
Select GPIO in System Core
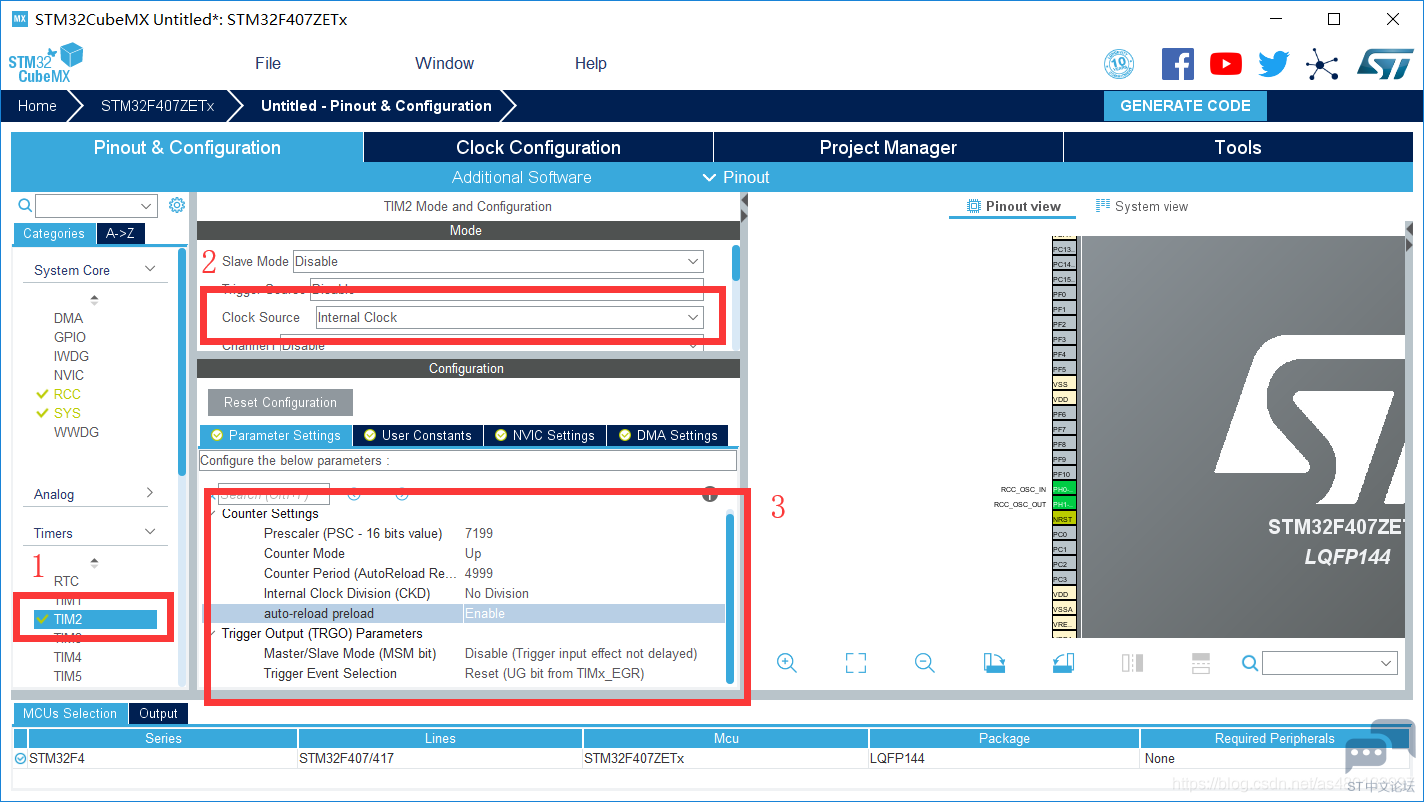tap(70, 337)
